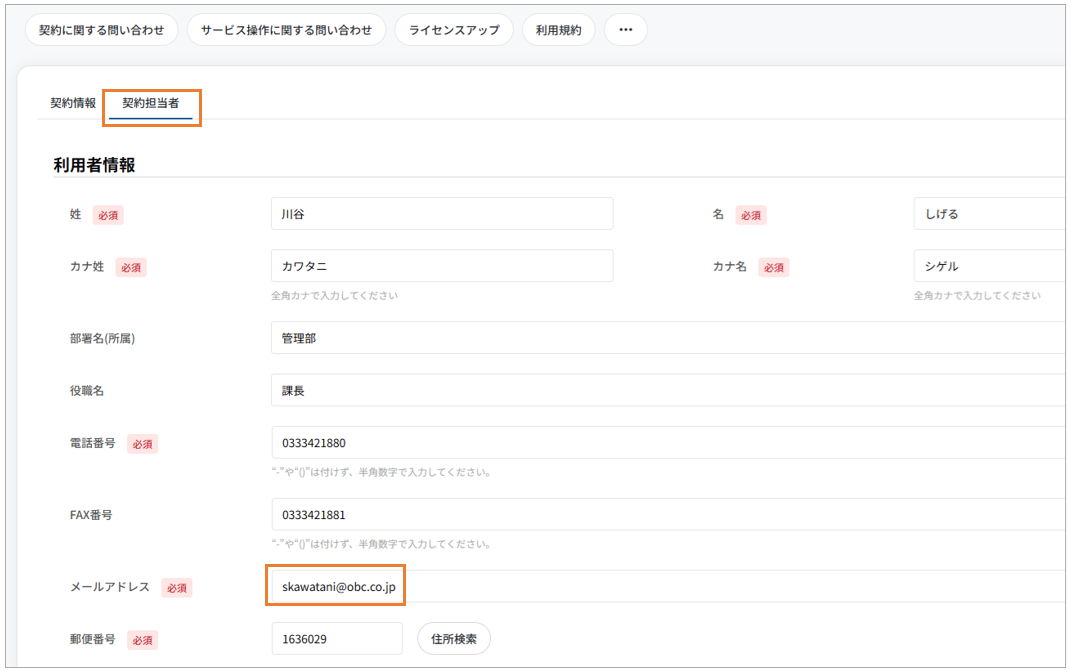The width and height of the screenshot is (1071, 672).
Task: Open サービス操作に関する問い合わせ button
Action: click(x=286, y=30)
